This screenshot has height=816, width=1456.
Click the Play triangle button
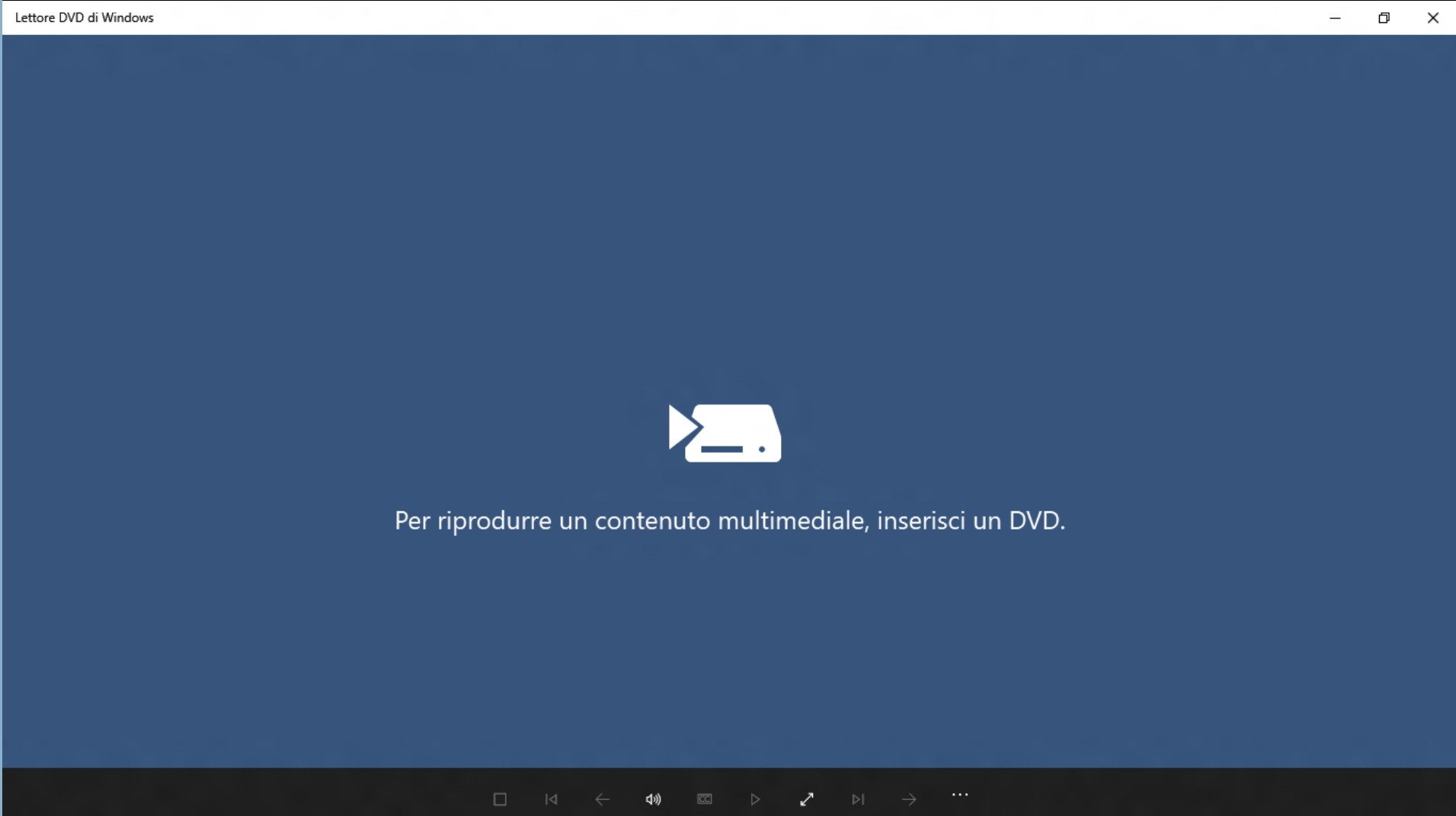click(x=755, y=799)
